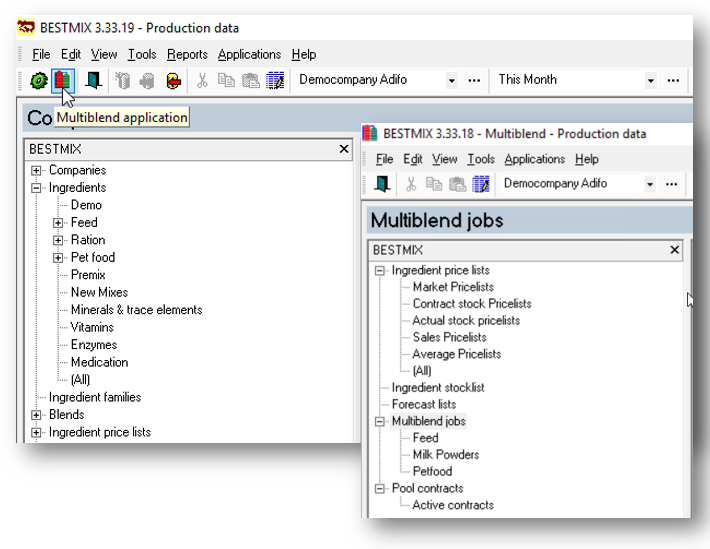Click ellipsis button next to main company dropdown

tap(474, 81)
